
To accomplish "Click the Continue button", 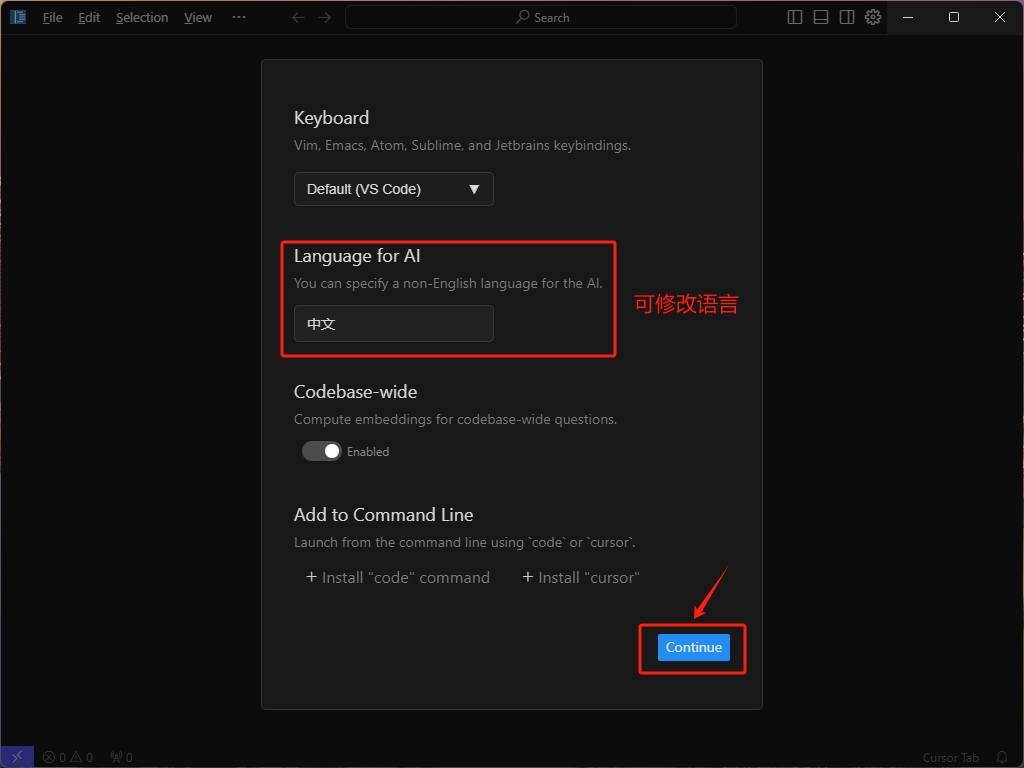I will [x=694, y=648].
